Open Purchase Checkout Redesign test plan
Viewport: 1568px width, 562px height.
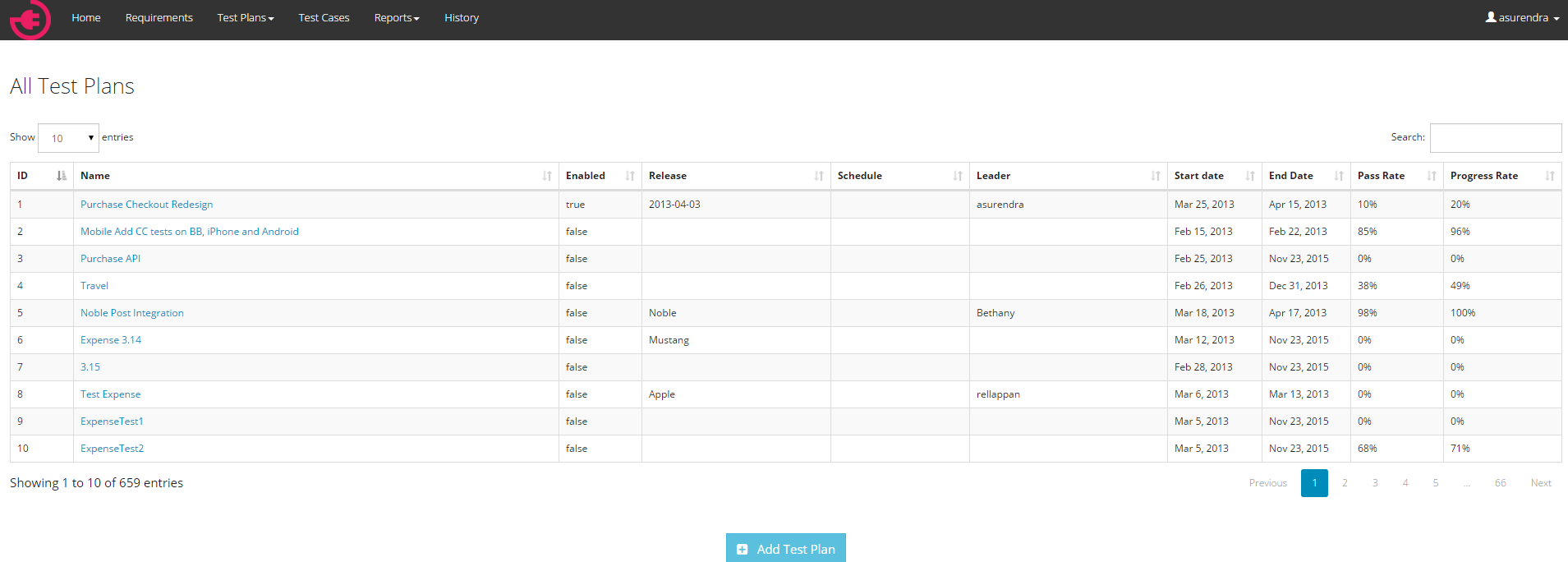click(146, 205)
